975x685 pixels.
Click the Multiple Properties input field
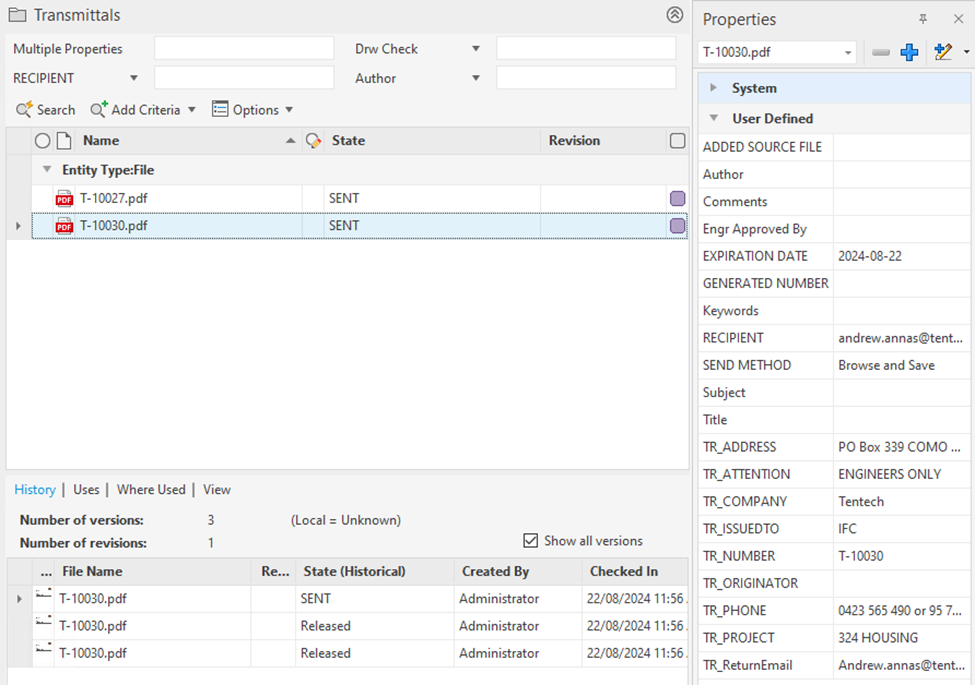click(243, 48)
